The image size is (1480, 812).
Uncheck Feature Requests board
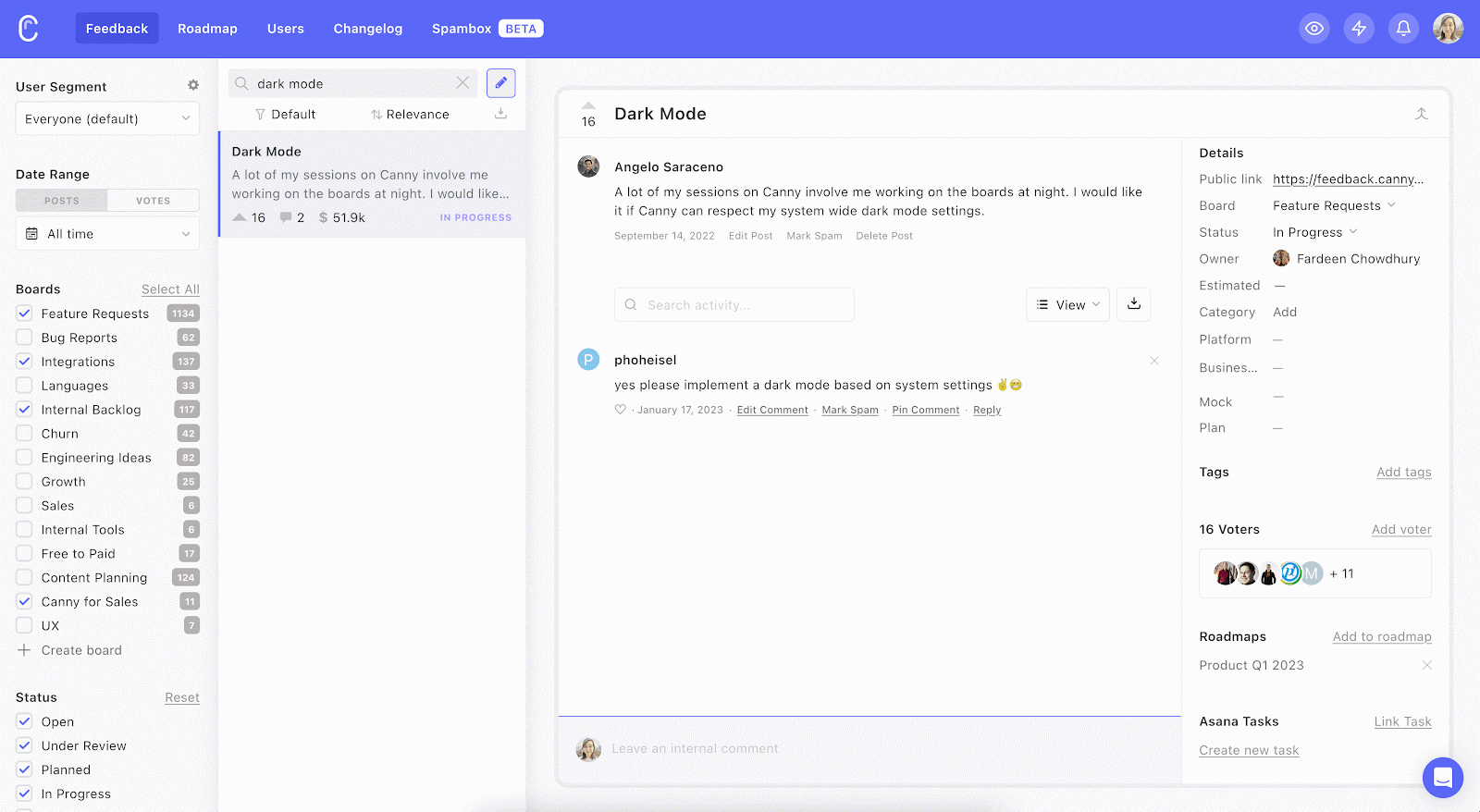[24, 314]
